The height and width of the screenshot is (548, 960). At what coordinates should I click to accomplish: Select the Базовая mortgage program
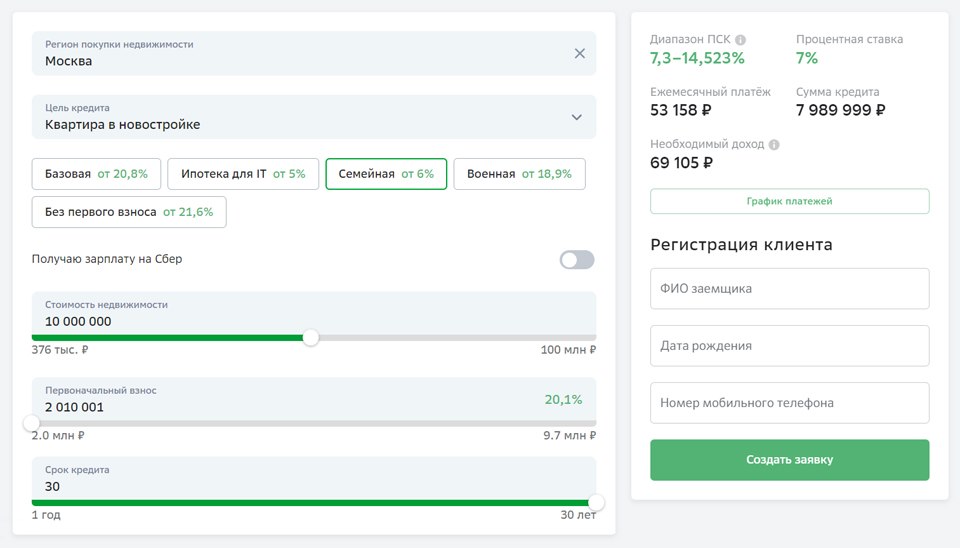(96, 174)
